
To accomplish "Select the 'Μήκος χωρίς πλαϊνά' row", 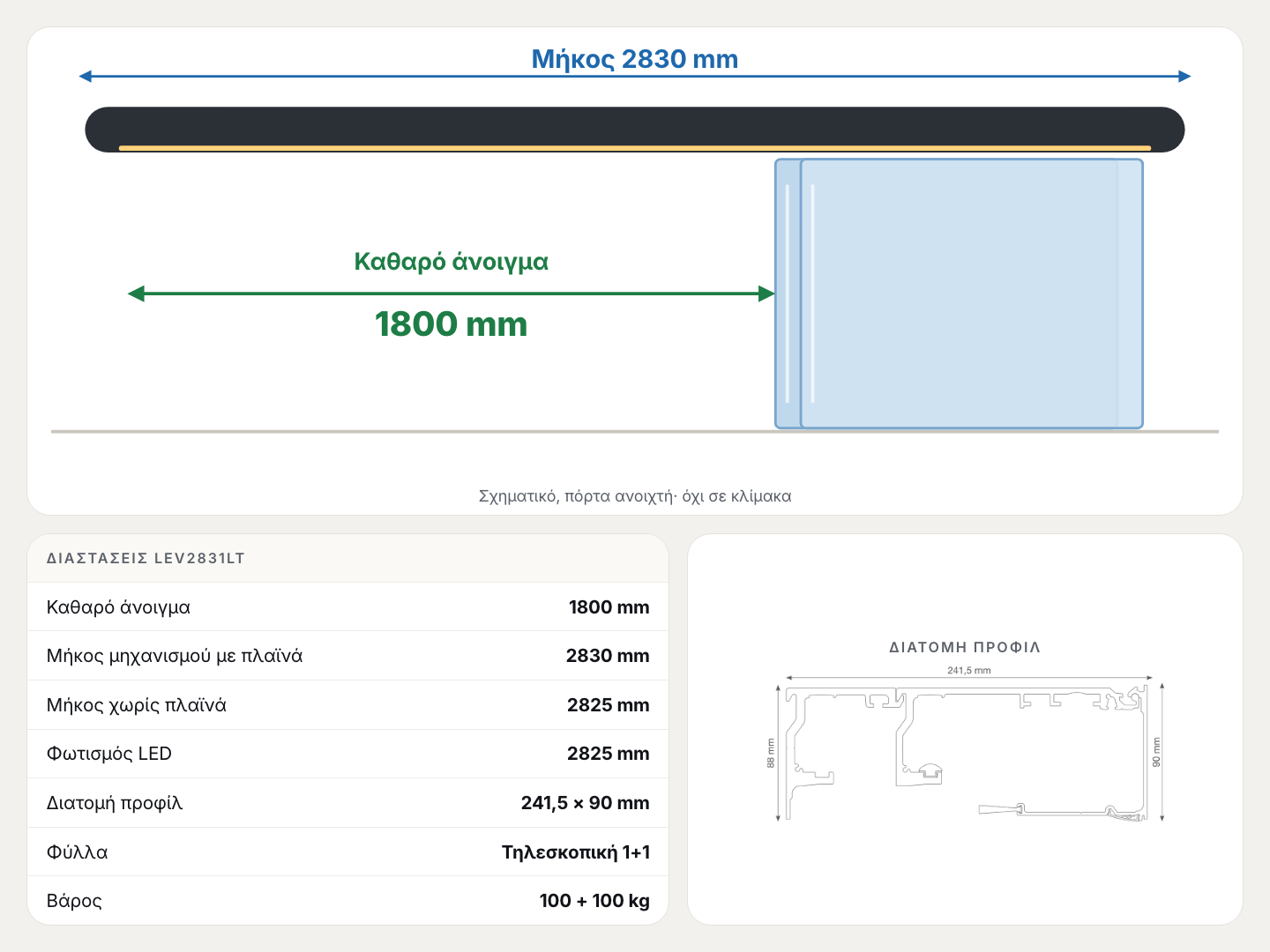I will [347, 705].
